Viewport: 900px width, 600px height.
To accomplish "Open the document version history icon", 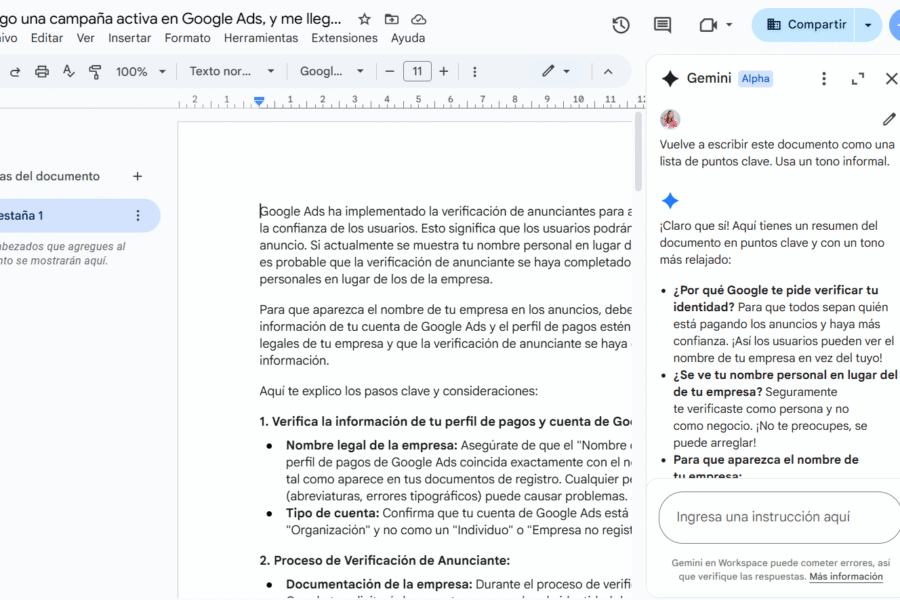I will point(620,25).
